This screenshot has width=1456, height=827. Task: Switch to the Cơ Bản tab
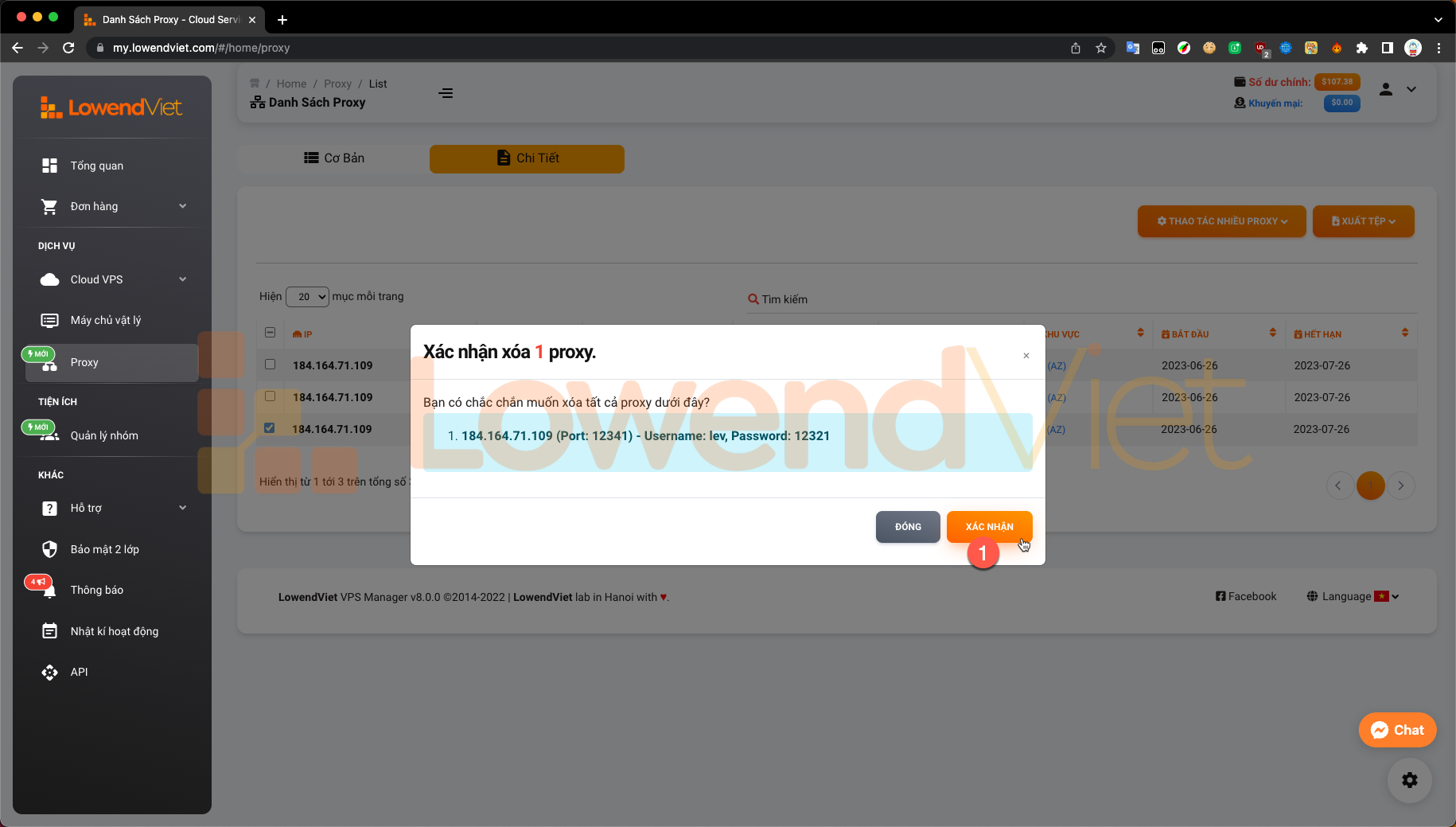pos(333,158)
